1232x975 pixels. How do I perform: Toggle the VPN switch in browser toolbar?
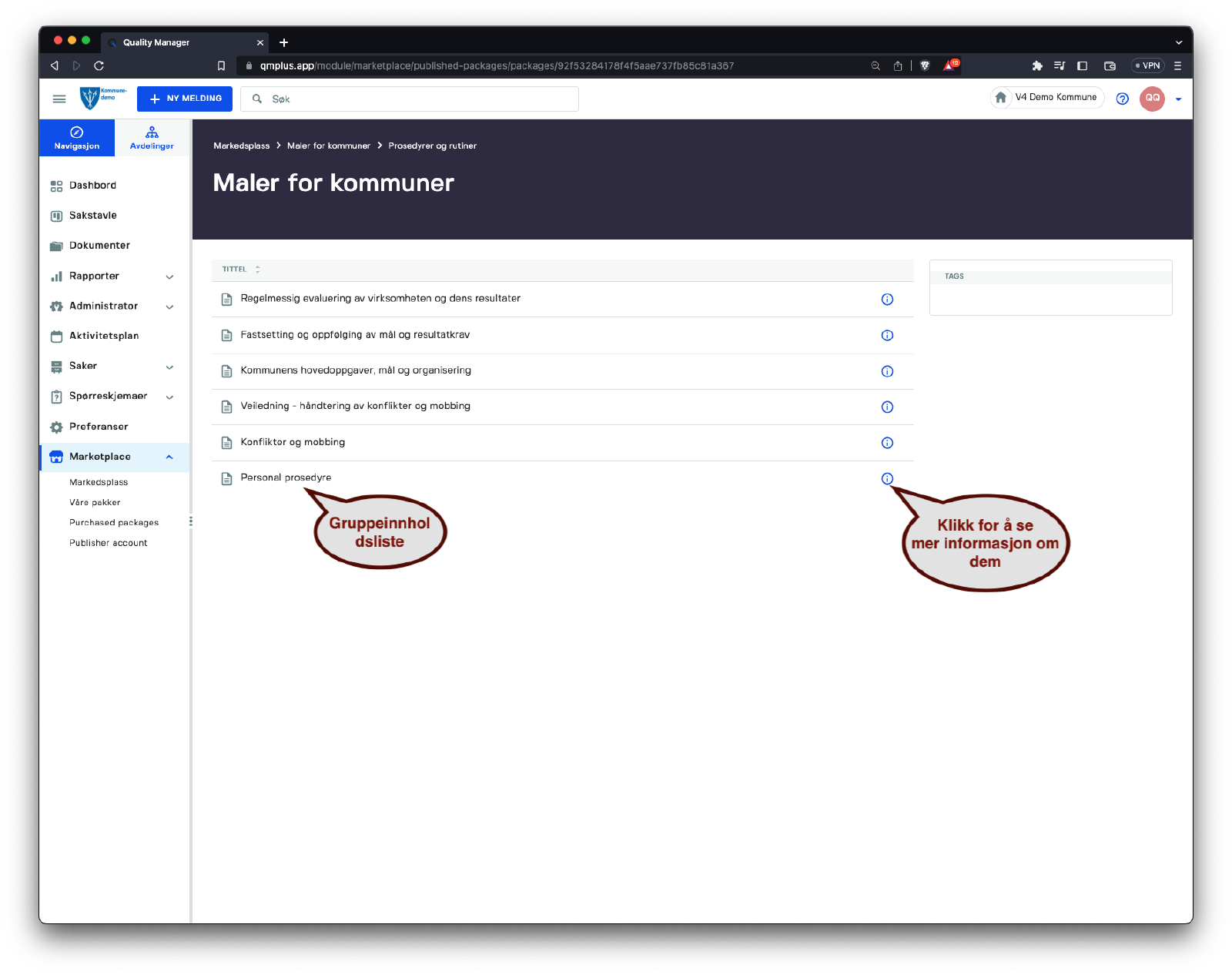tap(1147, 65)
